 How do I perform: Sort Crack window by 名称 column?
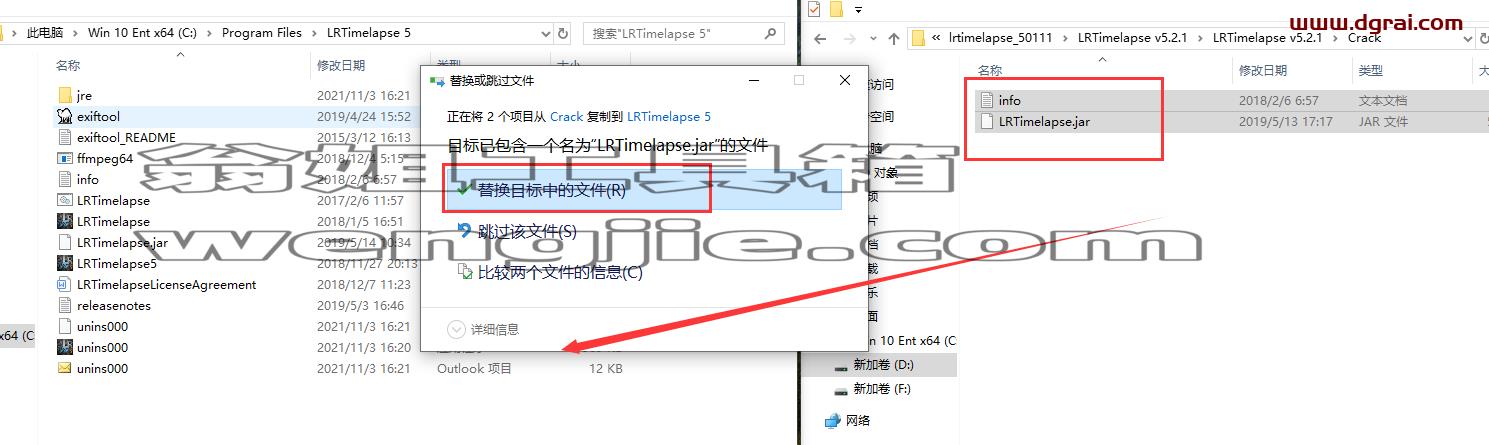click(x=990, y=71)
